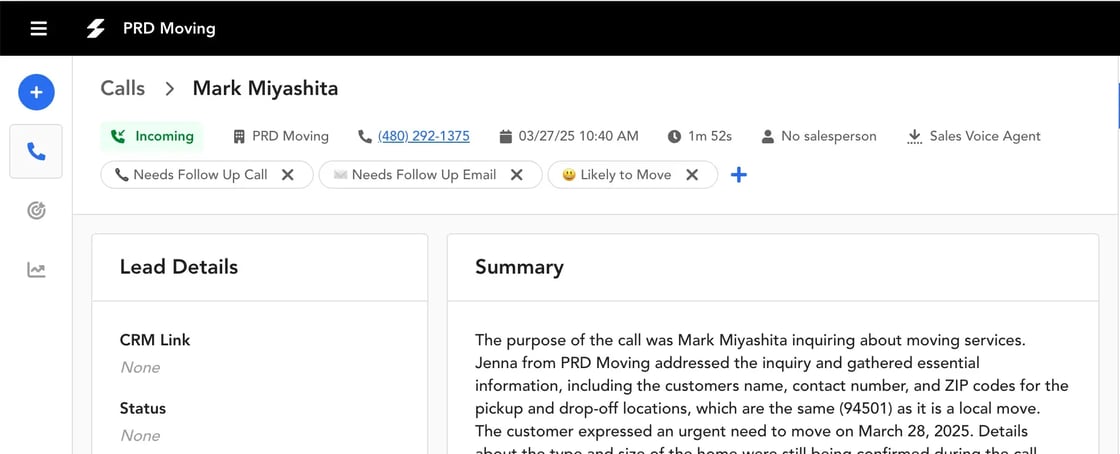This screenshot has height=454, width=1120.
Task: Open the analytics chart icon in sidebar
Action: click(x=36, y=270)
